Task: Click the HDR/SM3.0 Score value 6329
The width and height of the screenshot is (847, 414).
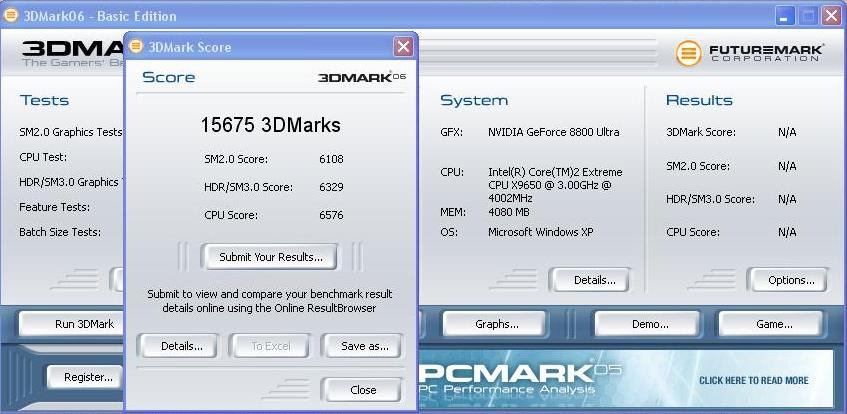Action: [331, 188]
